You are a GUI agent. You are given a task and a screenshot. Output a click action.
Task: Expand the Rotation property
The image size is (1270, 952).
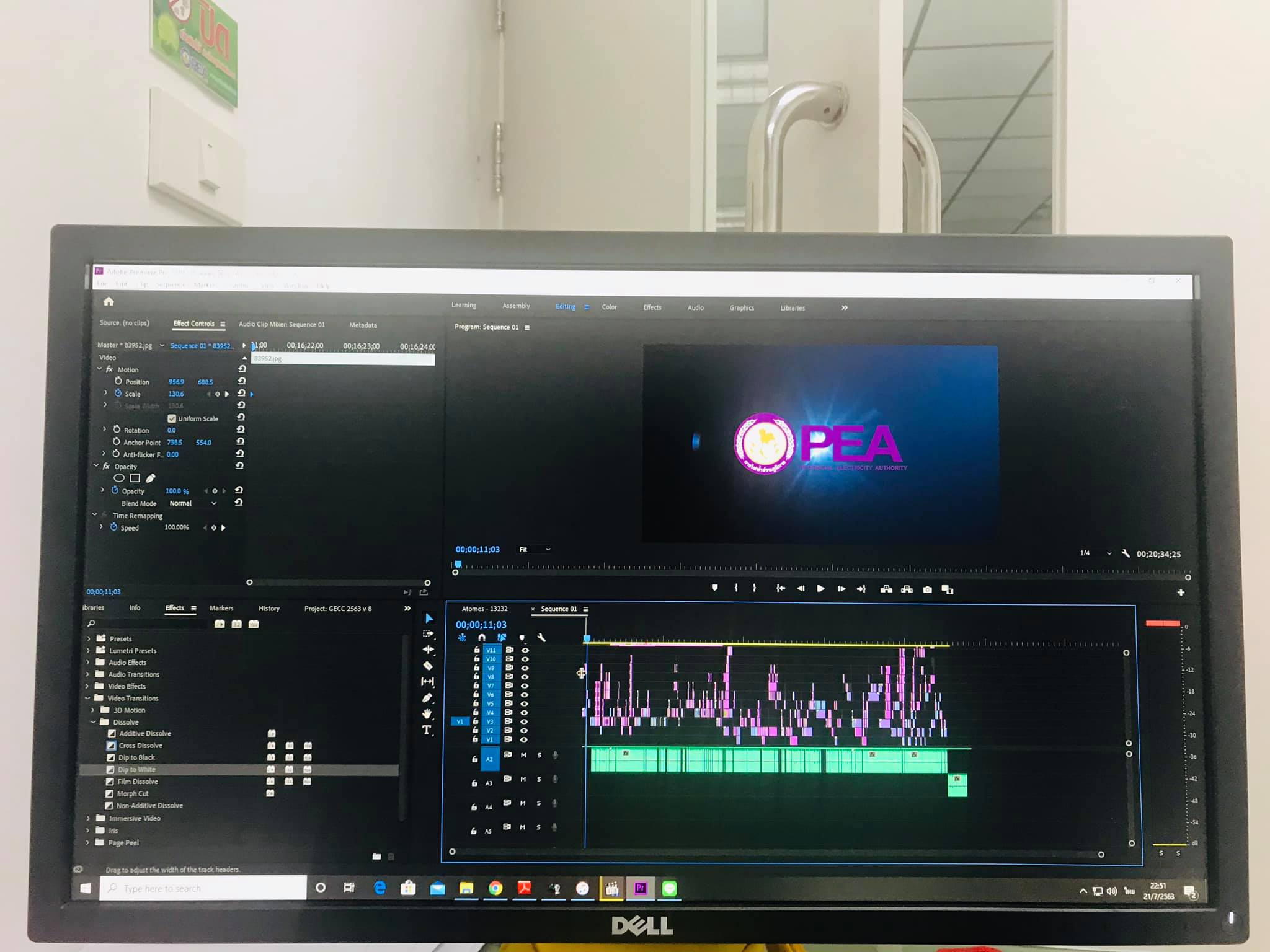[x=104, y=429]
